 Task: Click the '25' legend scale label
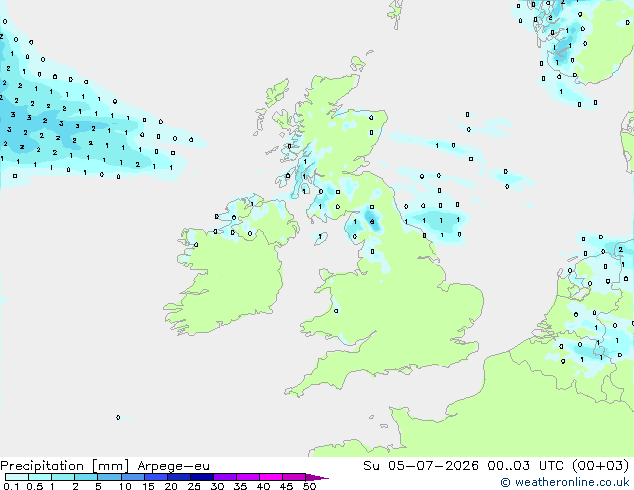(194, 486)
